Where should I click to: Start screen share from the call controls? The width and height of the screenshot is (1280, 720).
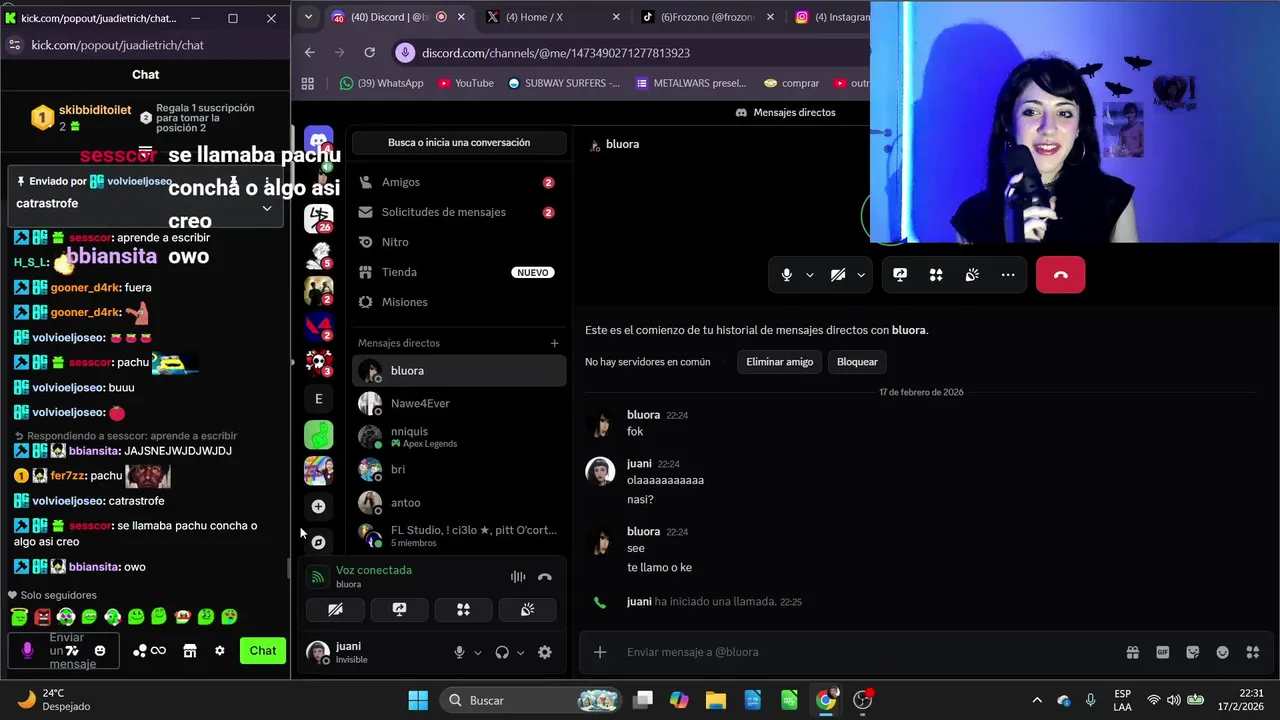coord(900,275)
